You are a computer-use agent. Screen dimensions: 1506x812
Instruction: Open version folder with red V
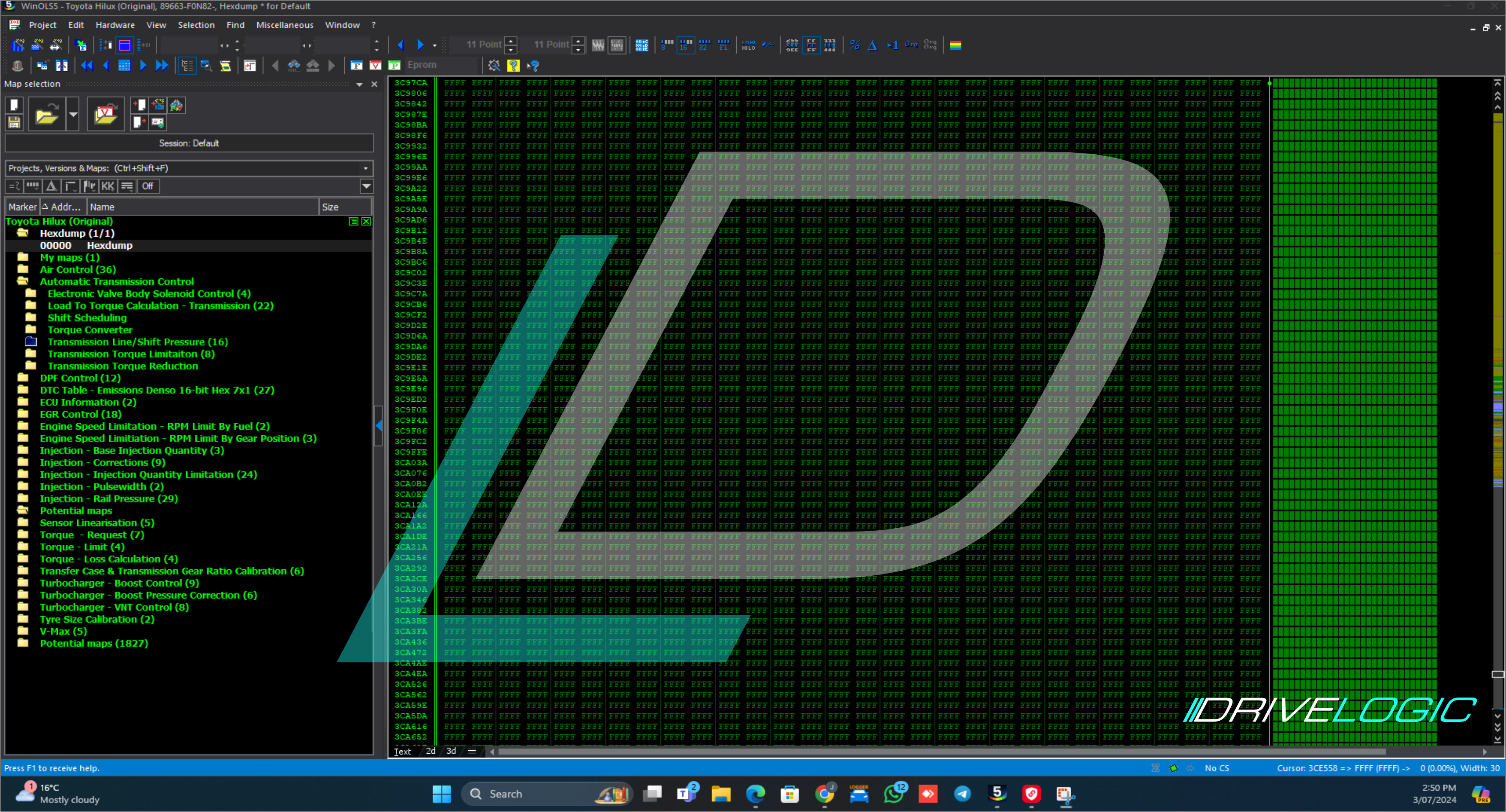tap(106, 114)
